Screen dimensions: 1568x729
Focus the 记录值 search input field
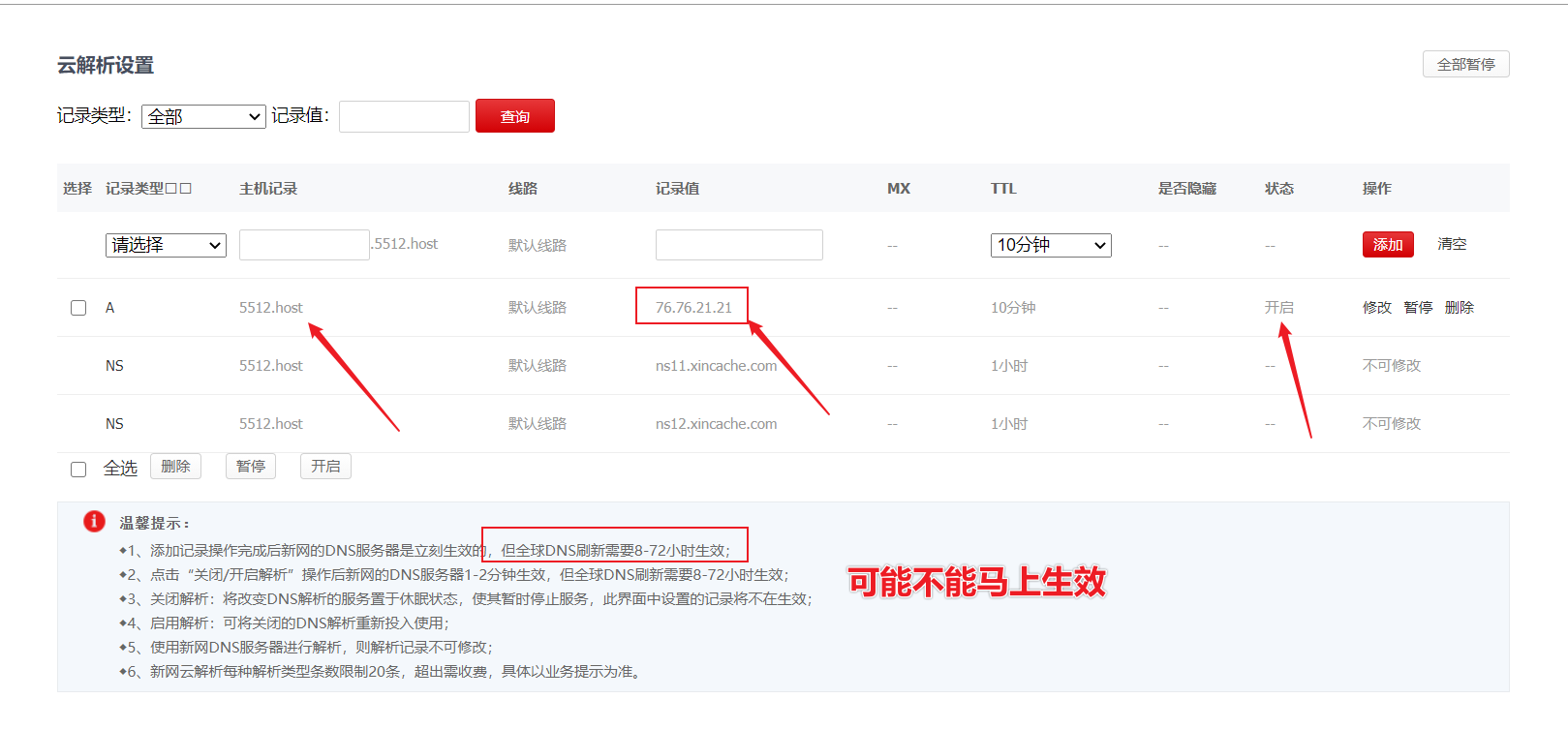pos(404,116)
